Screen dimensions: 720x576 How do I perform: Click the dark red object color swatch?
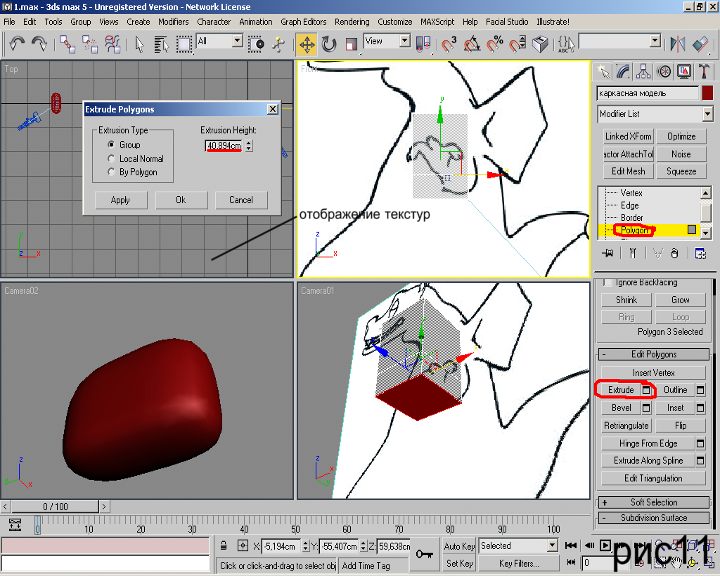point(707,92)
